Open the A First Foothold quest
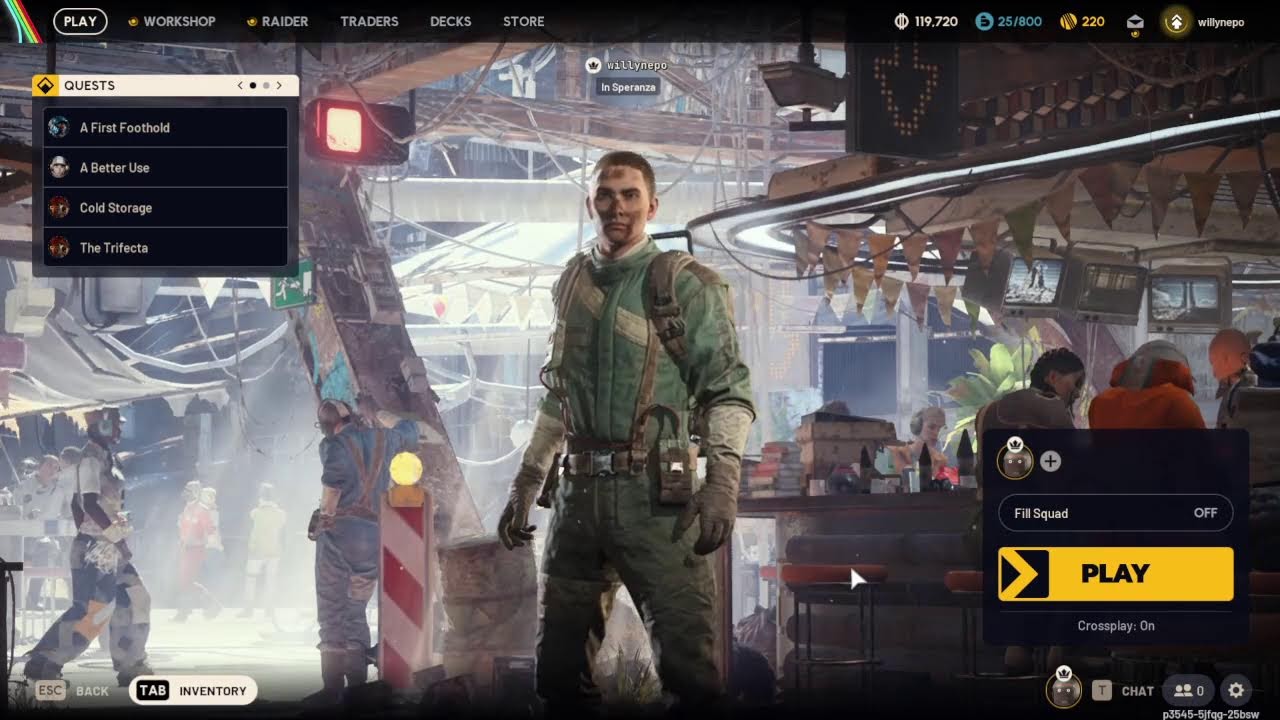Viewport: 1280px width, 720px height. click(x=166, y=127)
